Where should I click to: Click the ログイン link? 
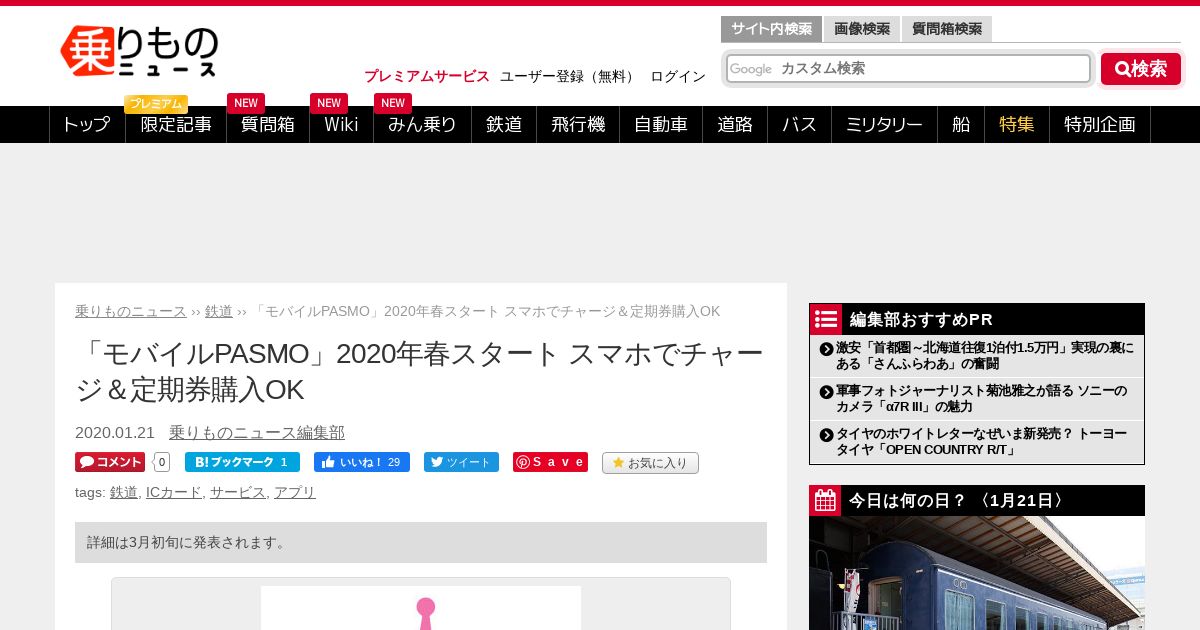point(678,76)
